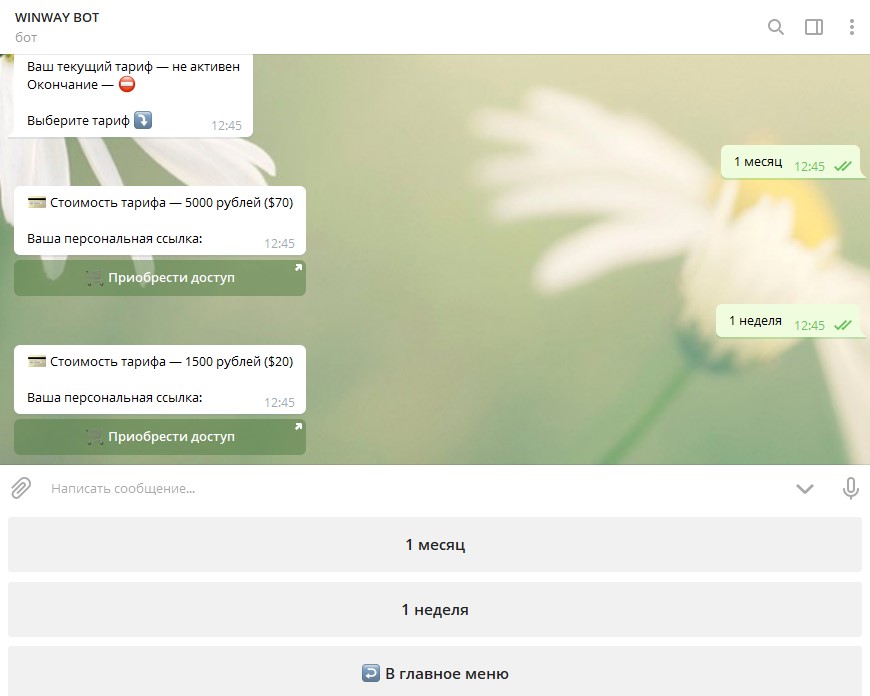The width and height of the screenshot is (870, 696).
Task: Open the WINWAY BOT profile from the header title
Action: tap(57, 18)
